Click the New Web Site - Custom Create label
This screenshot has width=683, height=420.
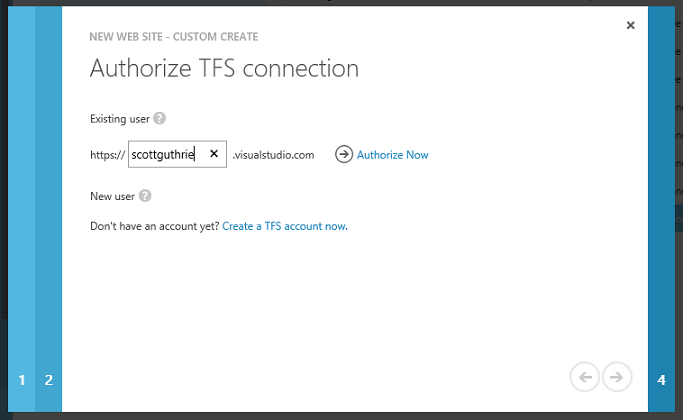[x=174, y=37]
